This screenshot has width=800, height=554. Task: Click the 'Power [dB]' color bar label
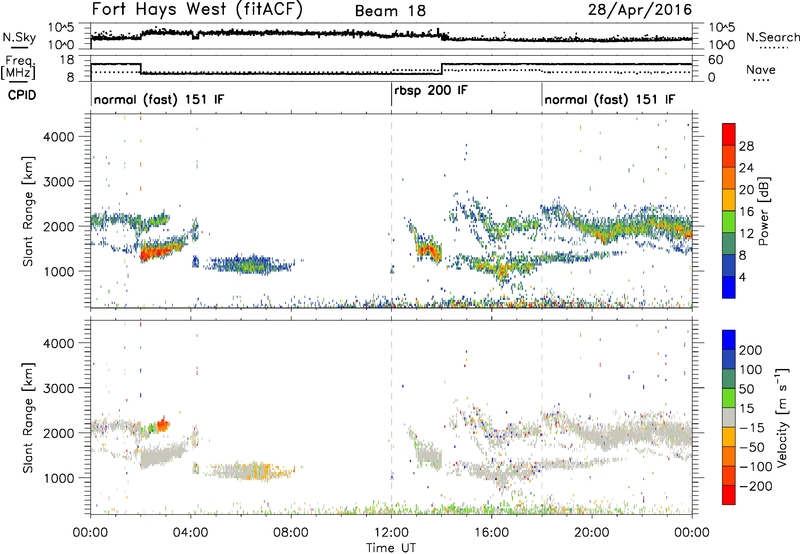pyautogui.click(x=763, y=211)
